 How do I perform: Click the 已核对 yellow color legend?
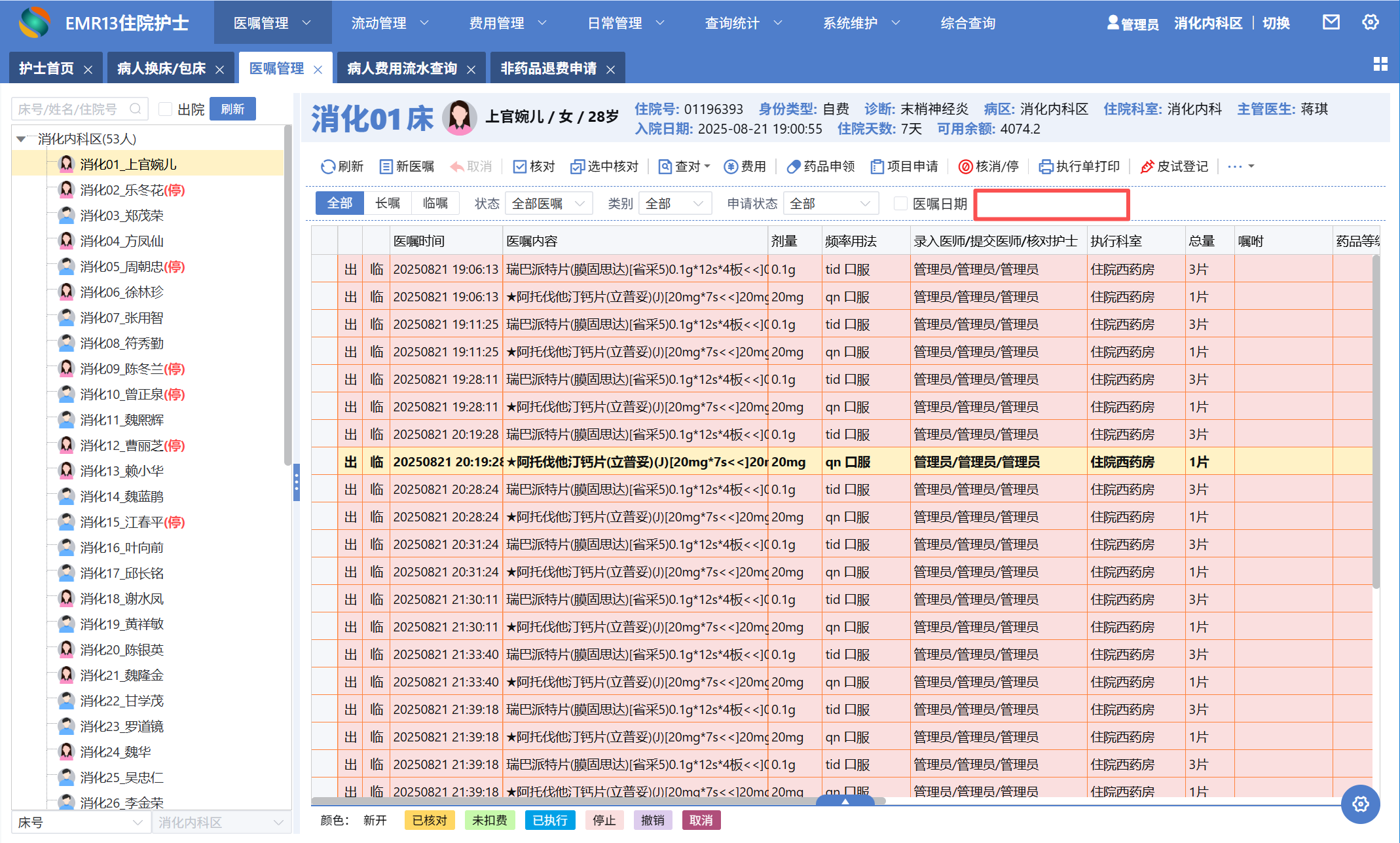pos(430,820)
